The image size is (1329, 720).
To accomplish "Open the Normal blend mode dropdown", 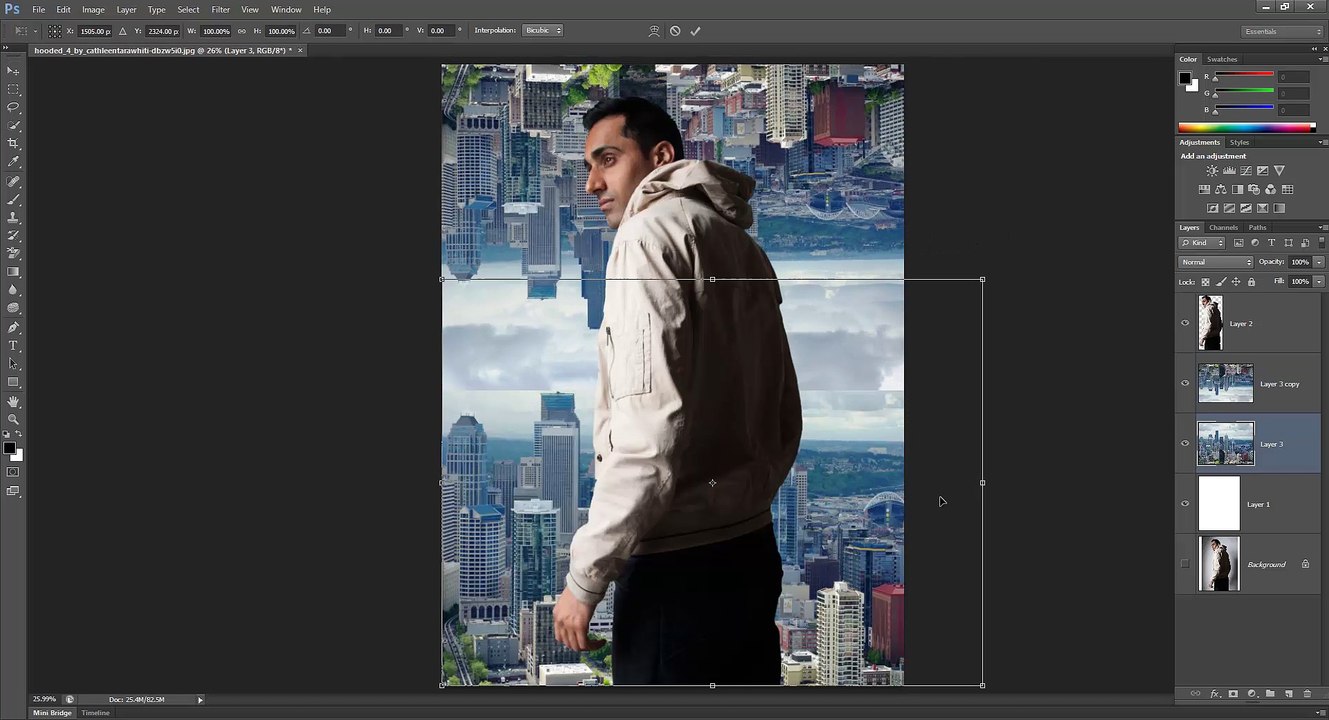I will tap(1215, 262).
